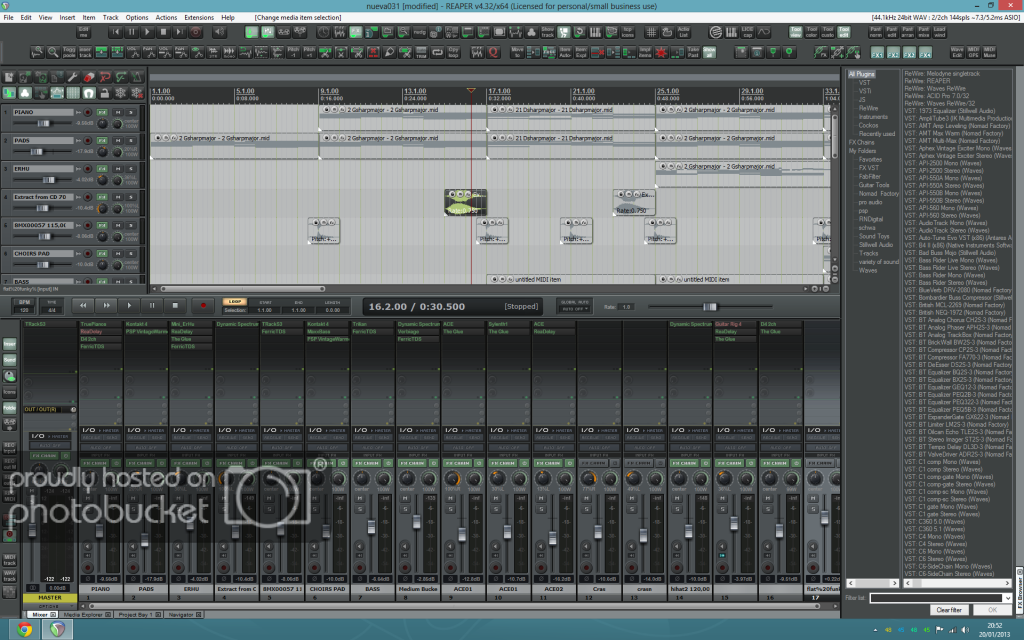Select the FX Chains item in the plugin tree
This screenshot has height=640, width=1024.
[862, 142]
